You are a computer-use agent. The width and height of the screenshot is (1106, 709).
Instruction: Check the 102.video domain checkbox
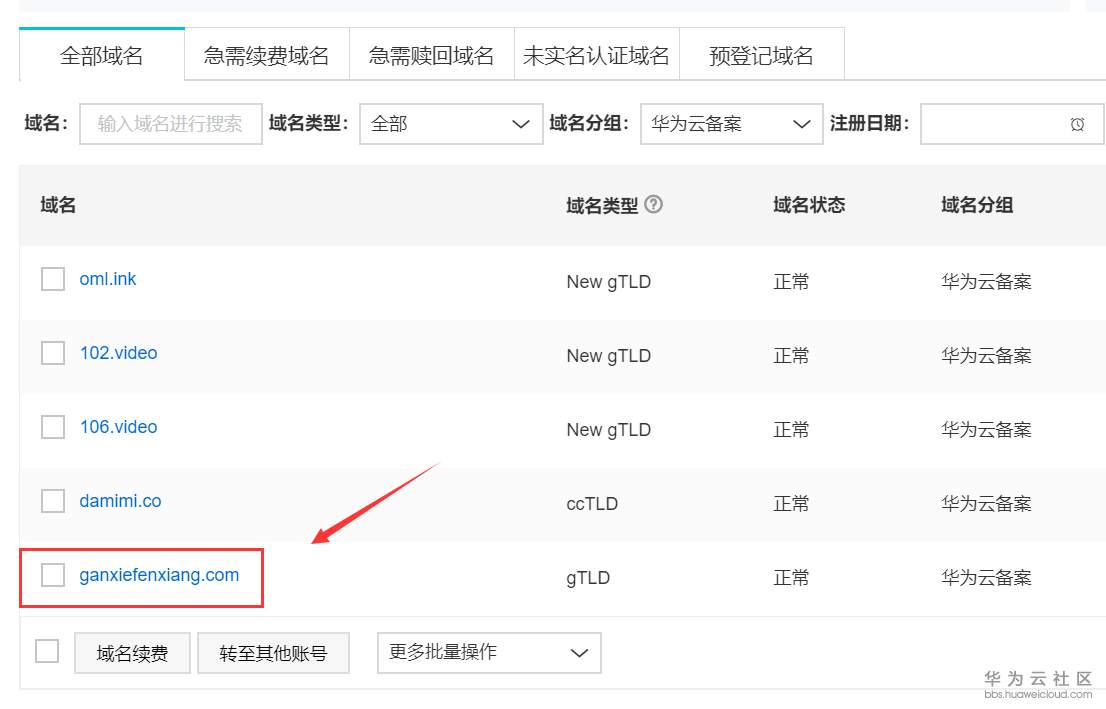53,353
